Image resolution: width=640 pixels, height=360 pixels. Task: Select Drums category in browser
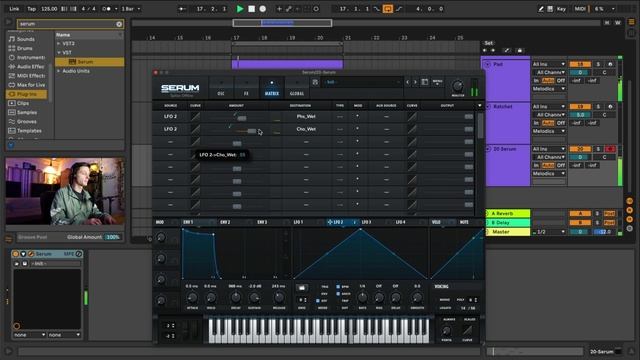(x=24, y=48)
